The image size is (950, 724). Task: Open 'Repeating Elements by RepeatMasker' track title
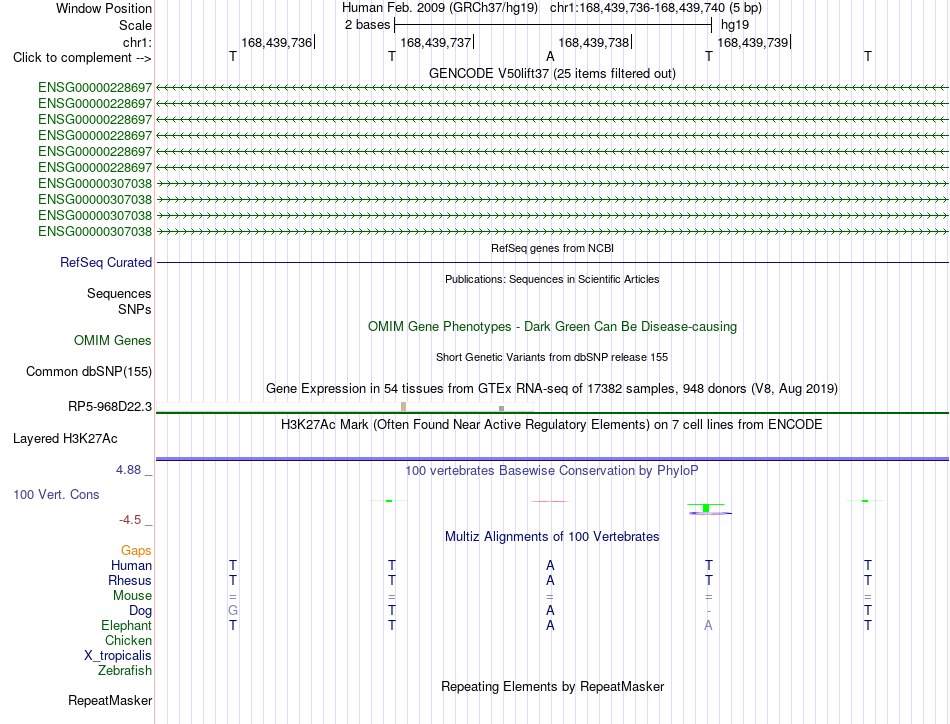point(552,686)
